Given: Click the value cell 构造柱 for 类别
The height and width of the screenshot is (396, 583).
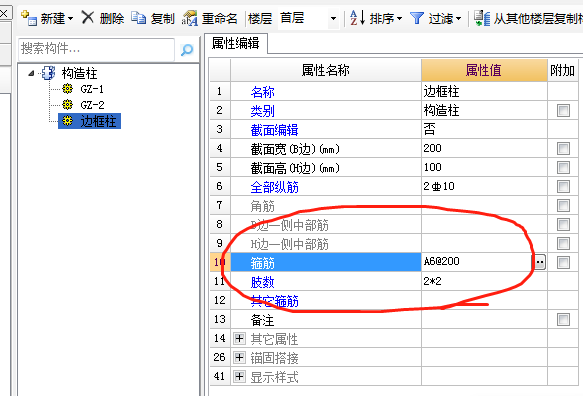Looking at the screenshot, I should [x=484, y=110].
